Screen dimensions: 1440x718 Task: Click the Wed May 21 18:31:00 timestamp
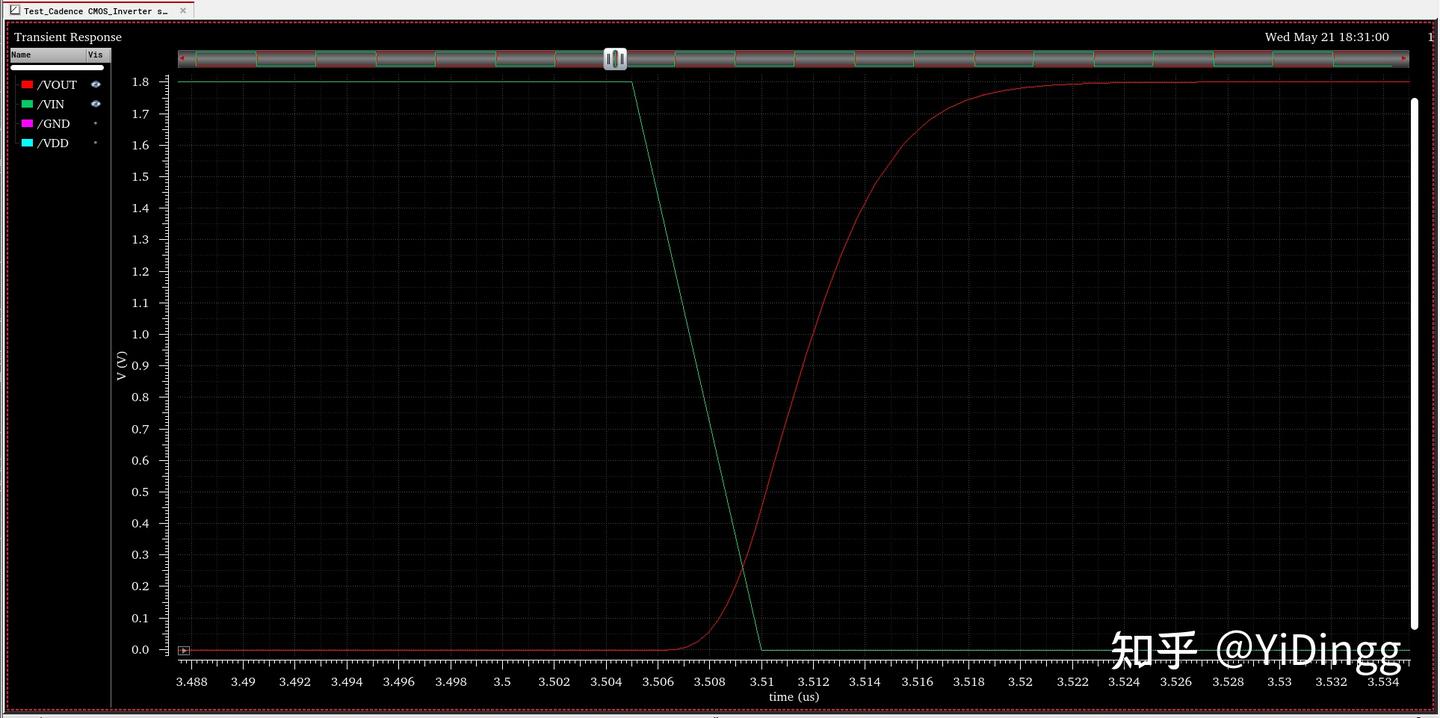point(1327,37)
